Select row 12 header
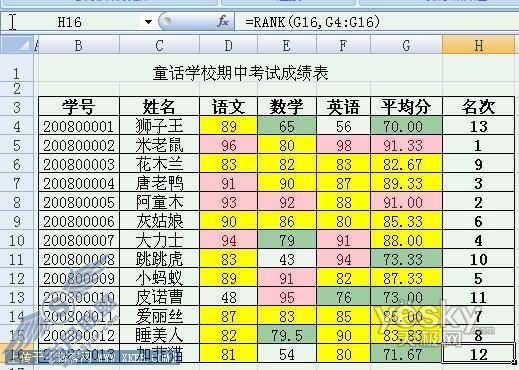 [x=17, y=278]
